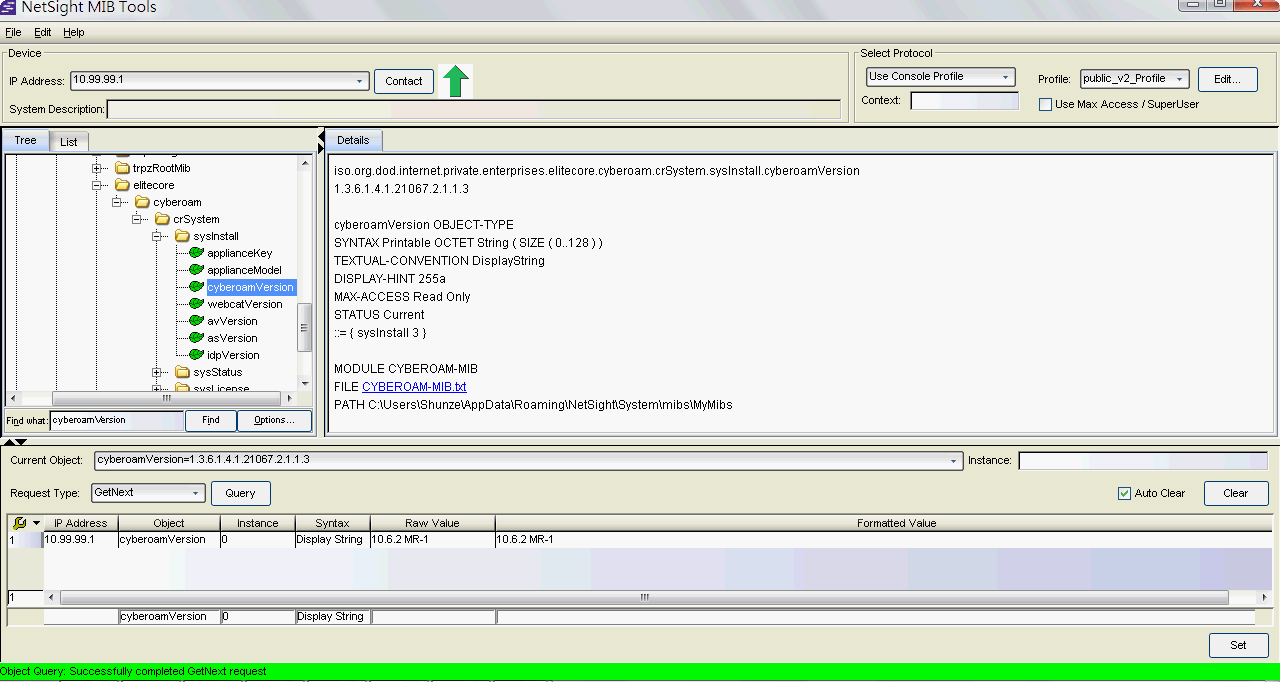Click the MIB tree horizontal scrollbar
The height and width of the screenshot is (682, 1280).
click(166, 397)
